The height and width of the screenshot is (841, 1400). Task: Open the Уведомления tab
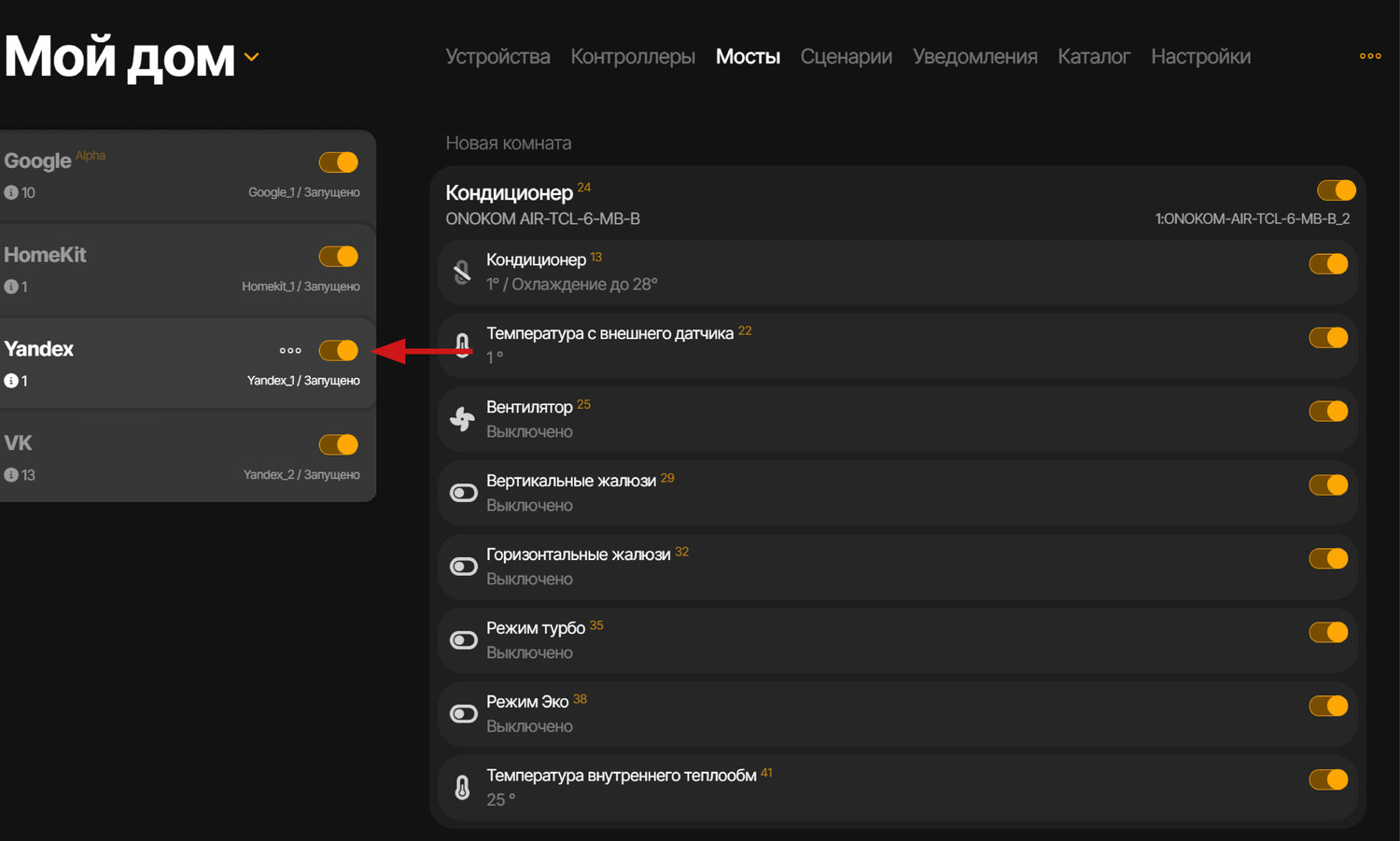974,57
